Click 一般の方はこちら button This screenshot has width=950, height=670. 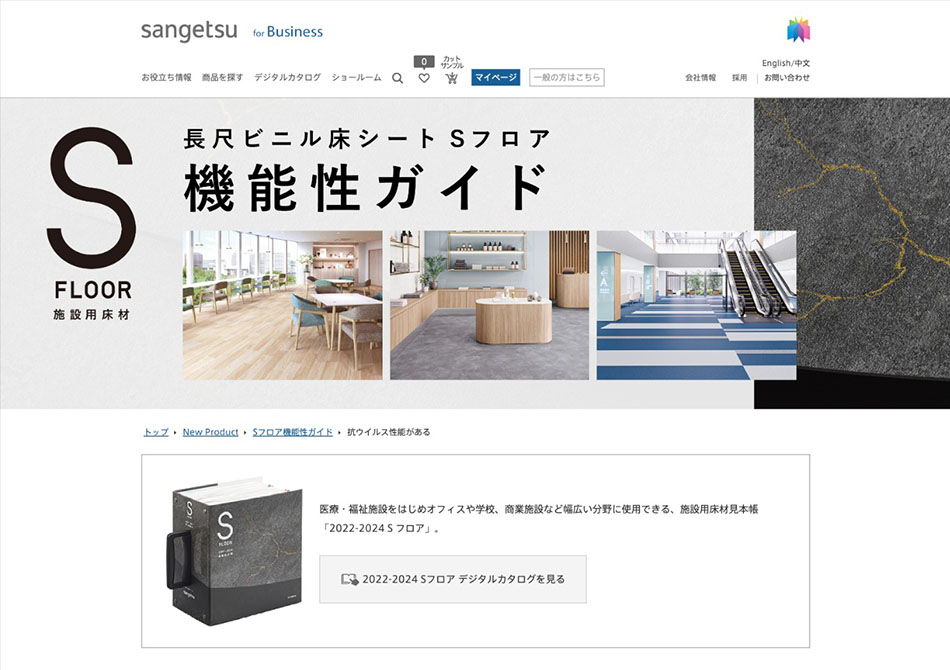566,78
